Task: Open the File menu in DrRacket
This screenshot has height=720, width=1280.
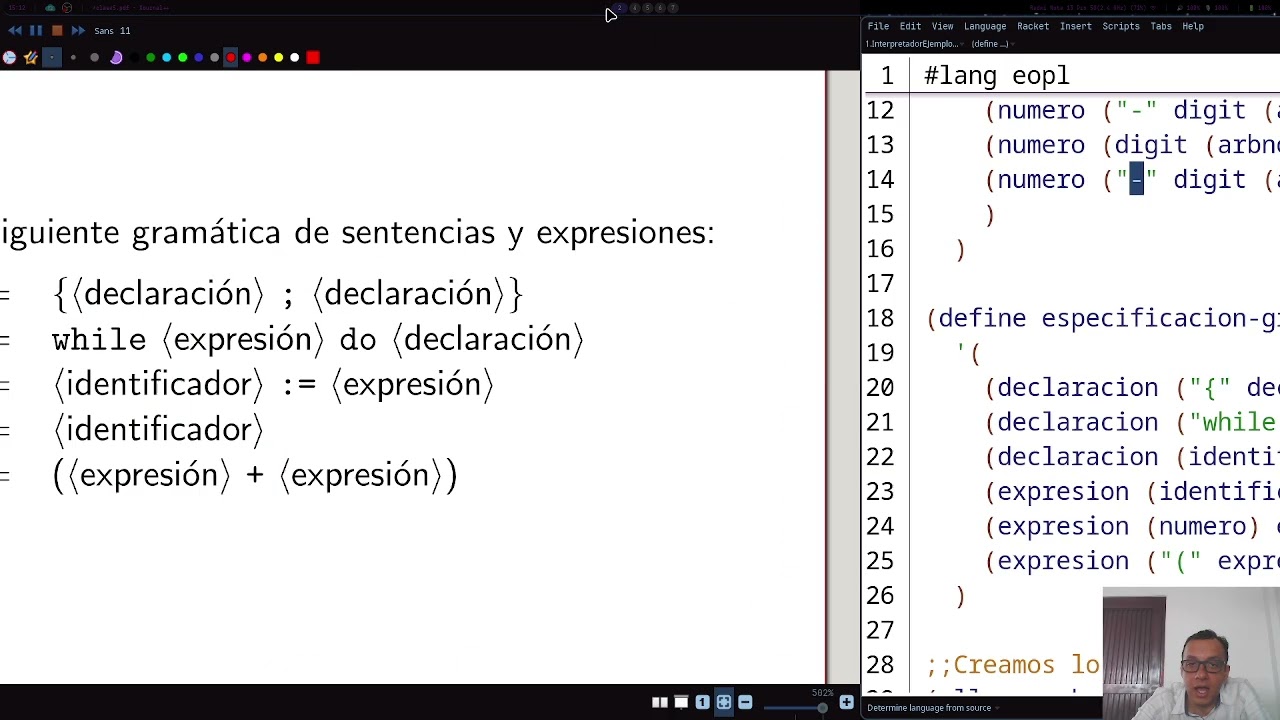Action: coord(878,26)
